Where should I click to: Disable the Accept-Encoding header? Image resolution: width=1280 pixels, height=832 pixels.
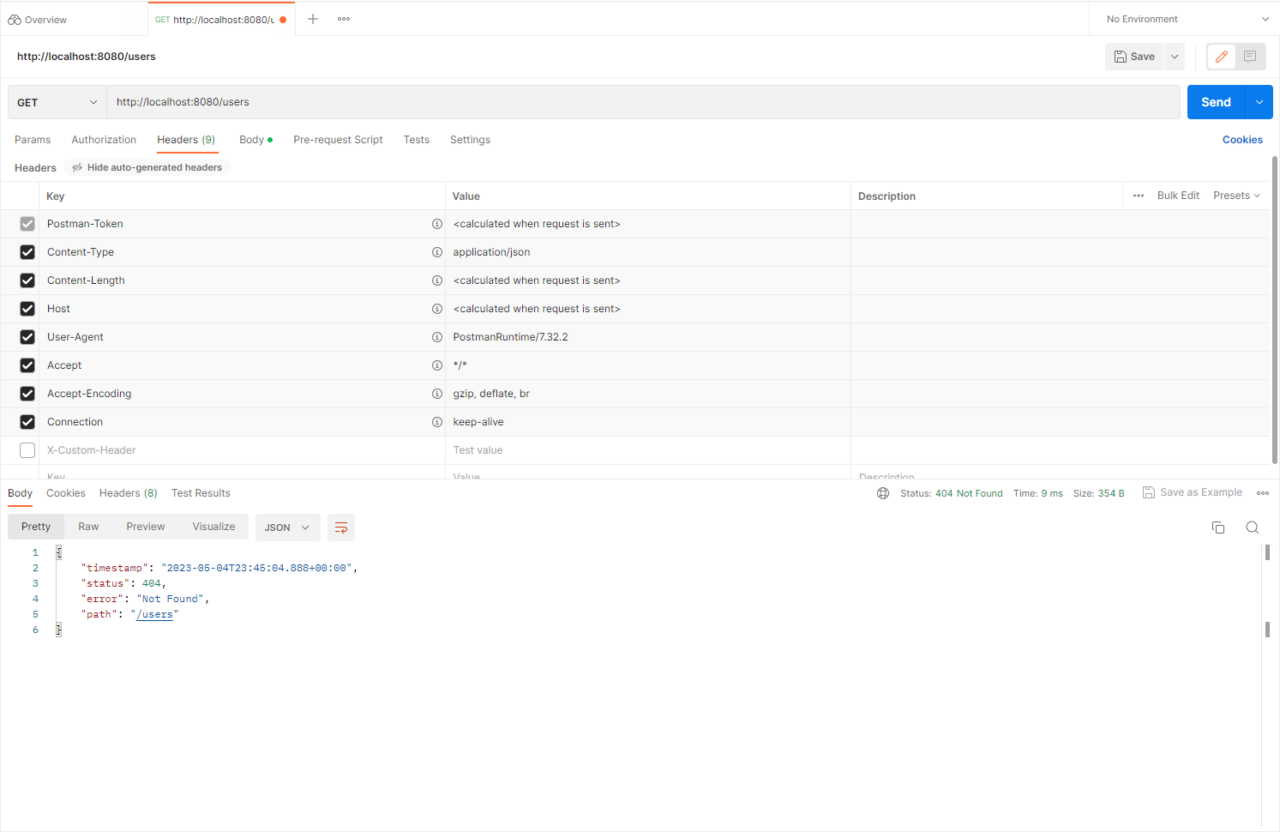pos(27,393)
